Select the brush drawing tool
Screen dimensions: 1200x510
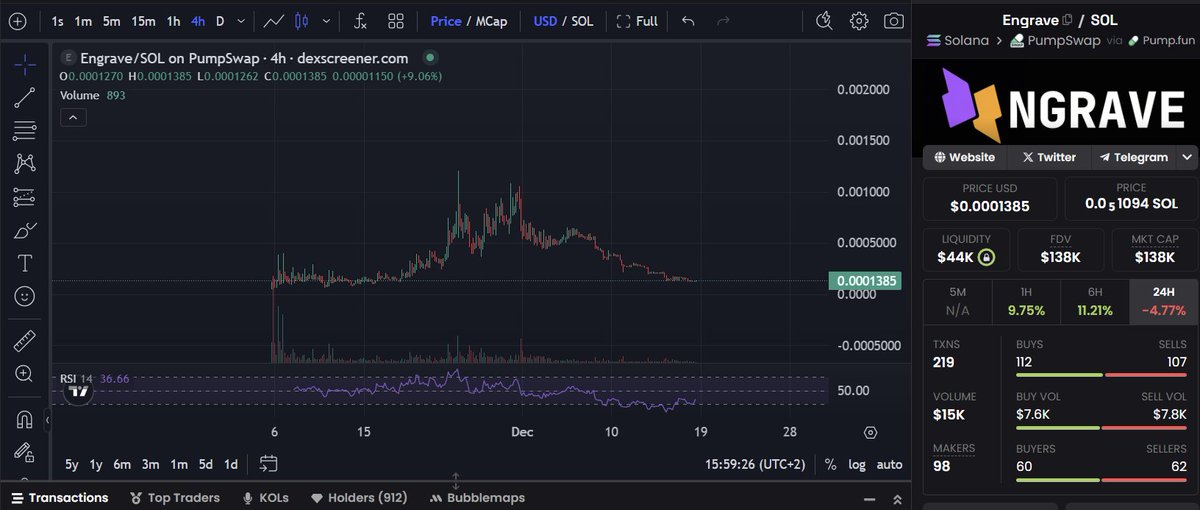click(25, 230)
